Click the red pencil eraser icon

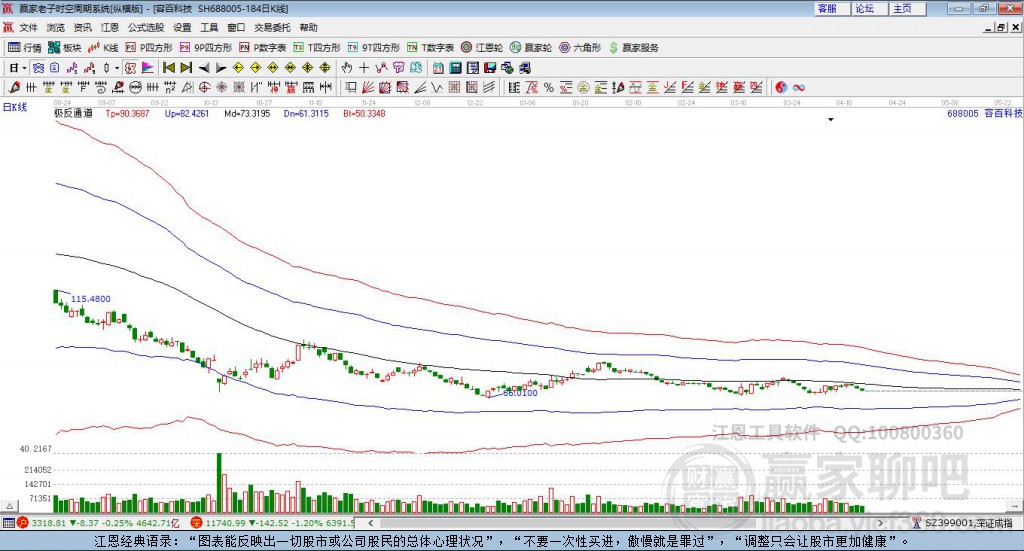tap(13, 87)
